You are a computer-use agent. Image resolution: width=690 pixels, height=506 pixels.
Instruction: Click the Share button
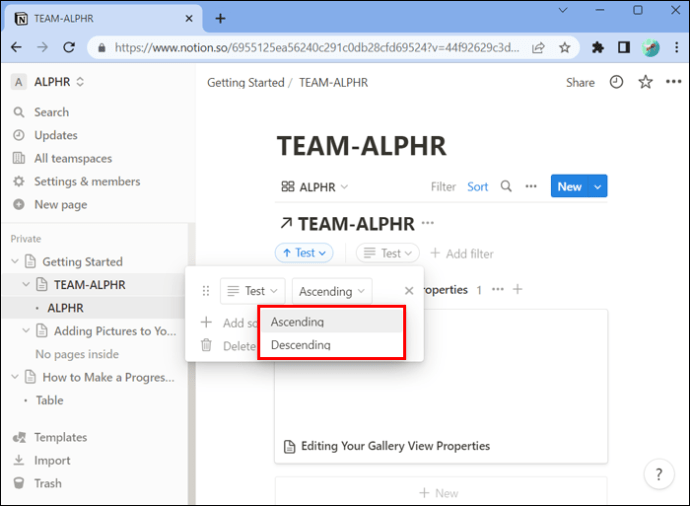coord(580,83)
